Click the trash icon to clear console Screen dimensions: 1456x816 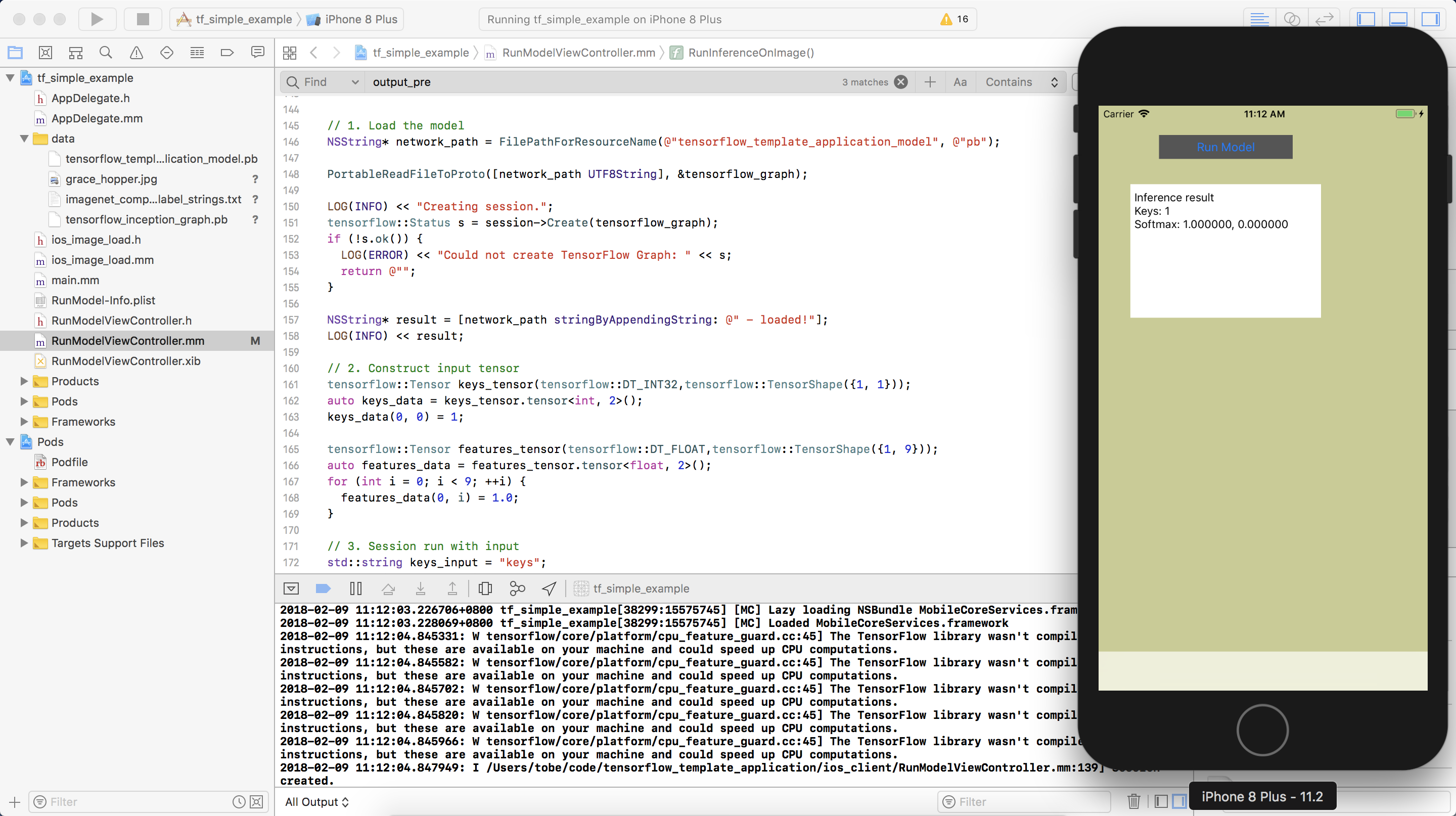click(x=1133, y=801)
